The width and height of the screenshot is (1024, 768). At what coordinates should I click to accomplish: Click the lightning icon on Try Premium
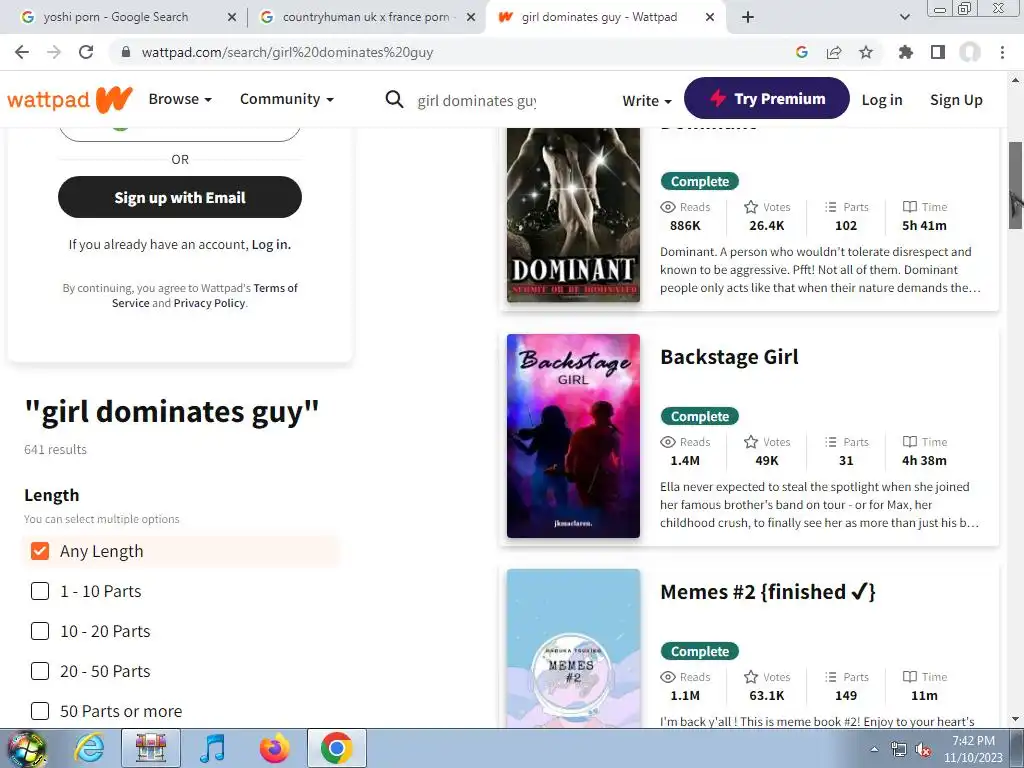coord(718,98)
